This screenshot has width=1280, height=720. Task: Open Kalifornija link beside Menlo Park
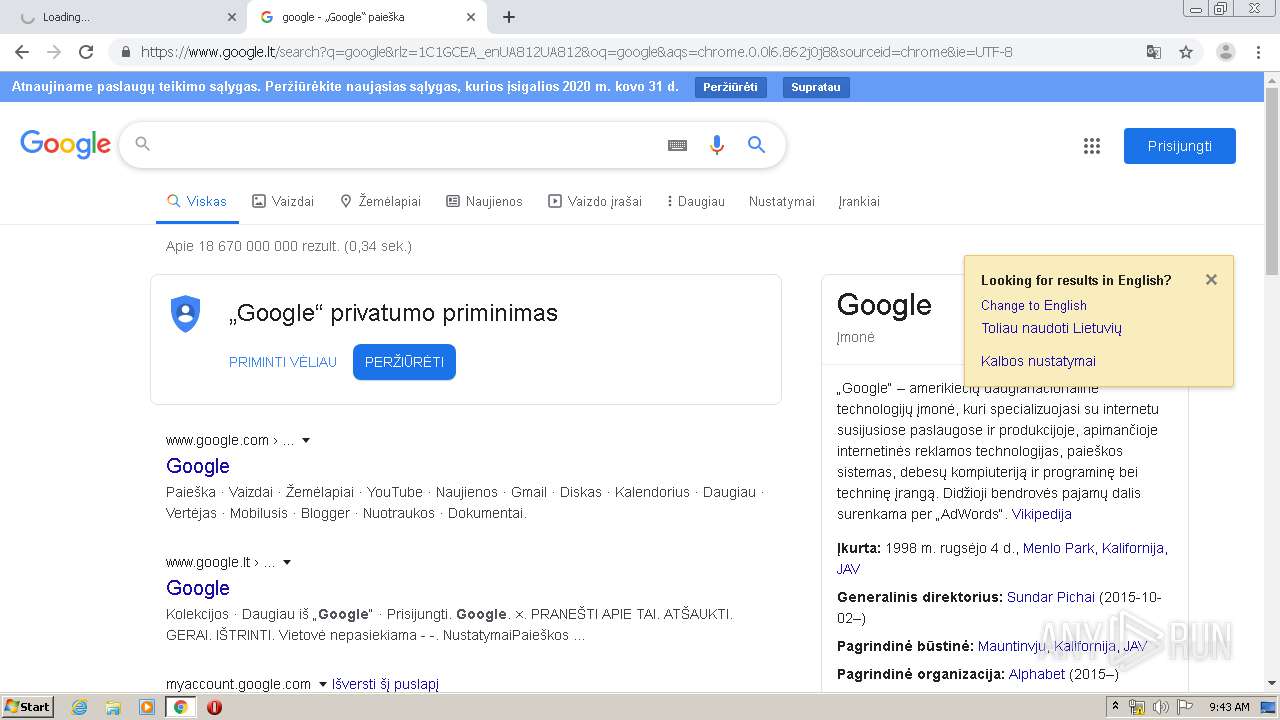1133,548
